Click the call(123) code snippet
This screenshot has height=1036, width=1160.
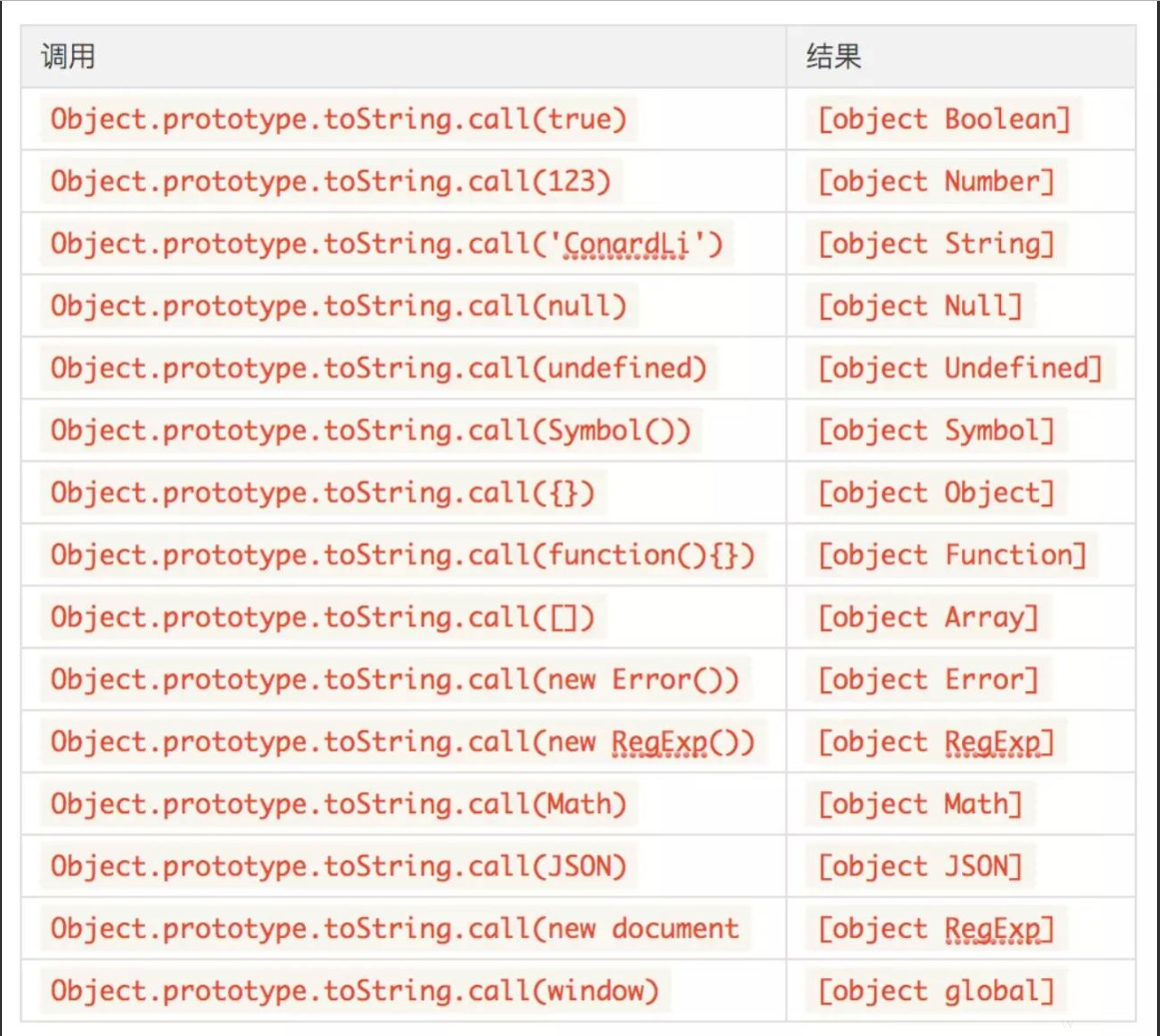(331, 181)
